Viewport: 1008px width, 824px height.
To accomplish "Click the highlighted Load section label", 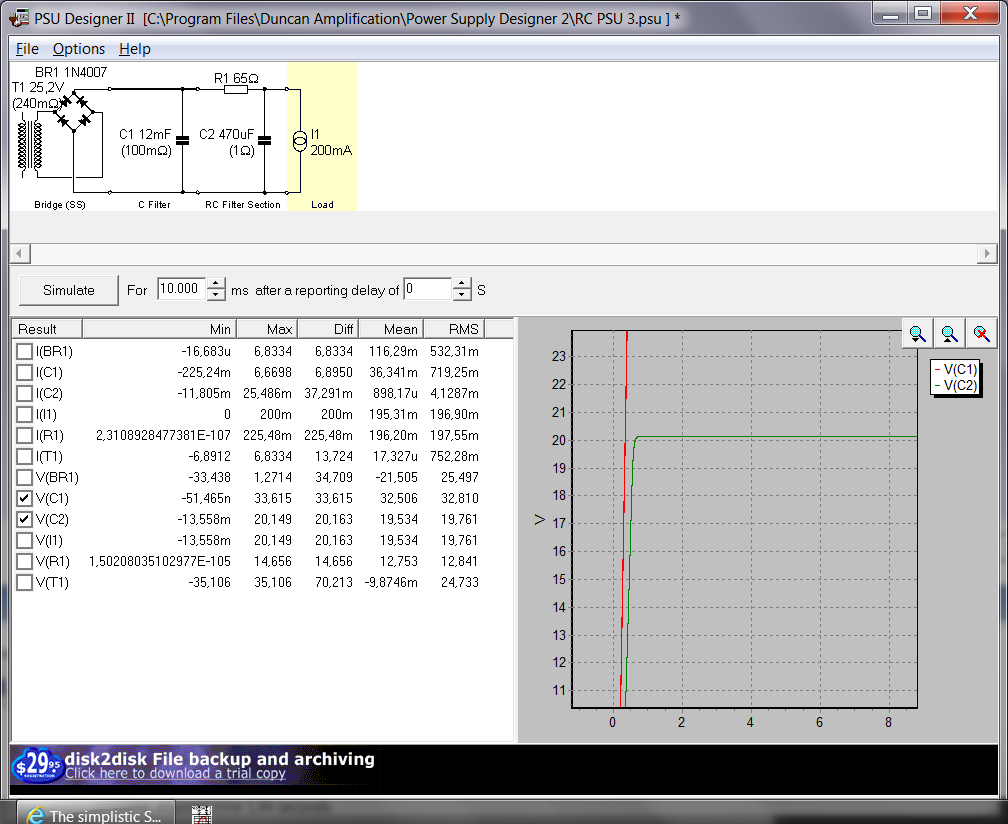I will tap(322, 204).
